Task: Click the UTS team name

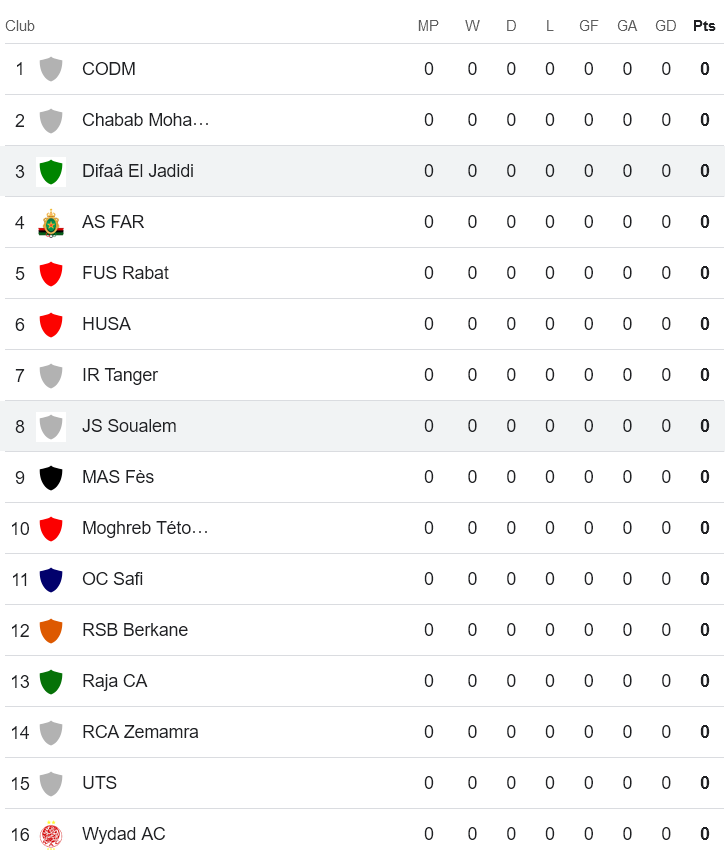Action: (99, 783)
